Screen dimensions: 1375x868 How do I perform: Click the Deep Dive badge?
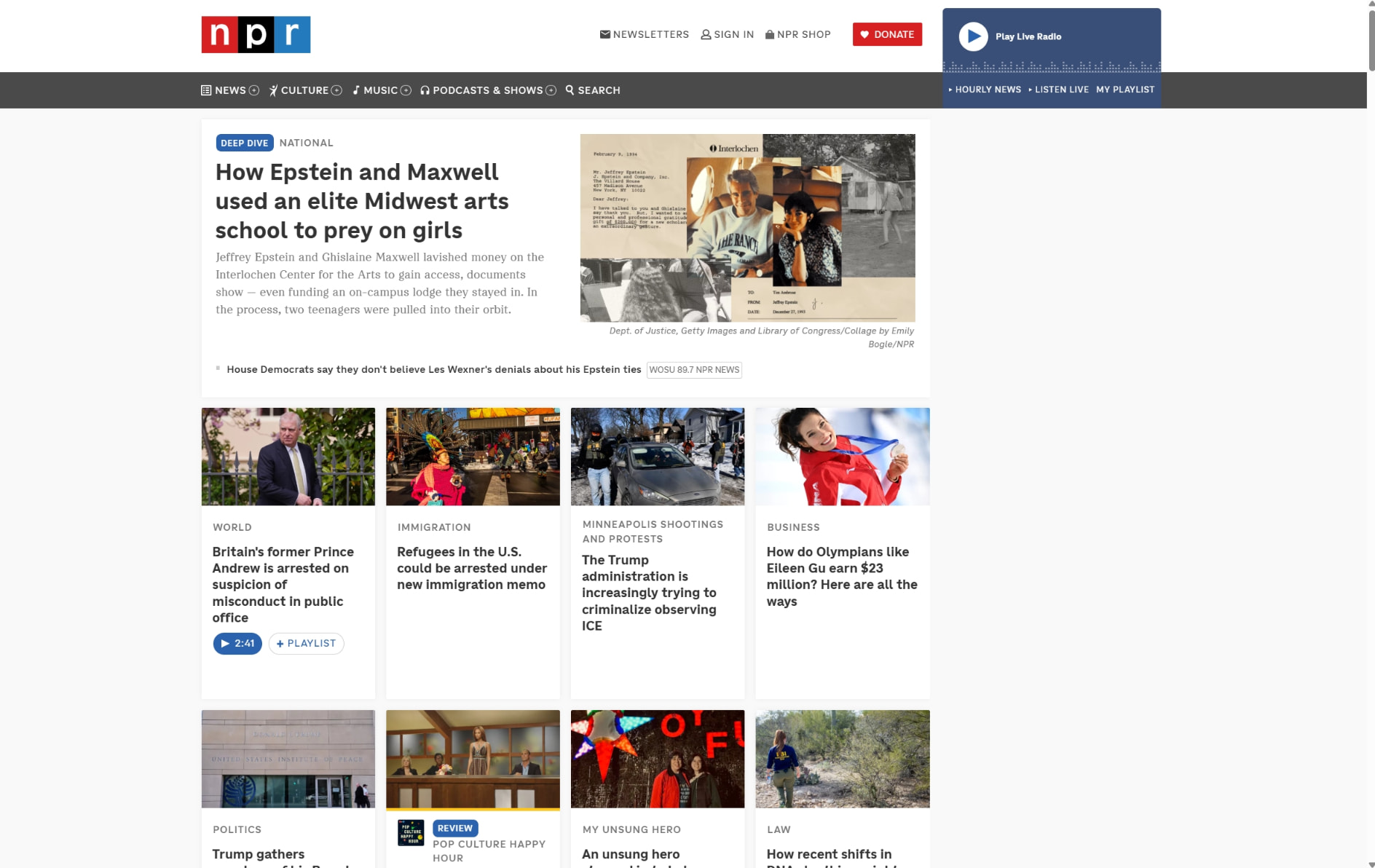244,143
